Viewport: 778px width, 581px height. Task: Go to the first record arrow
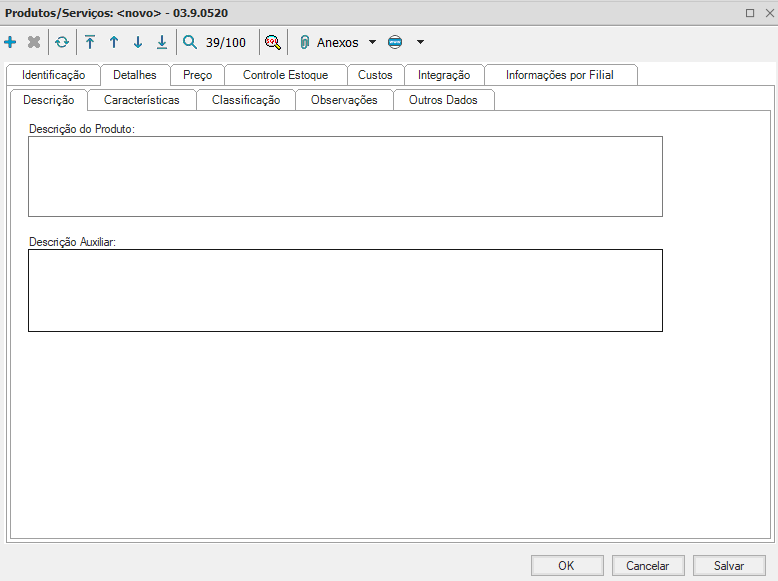[90, 42]
